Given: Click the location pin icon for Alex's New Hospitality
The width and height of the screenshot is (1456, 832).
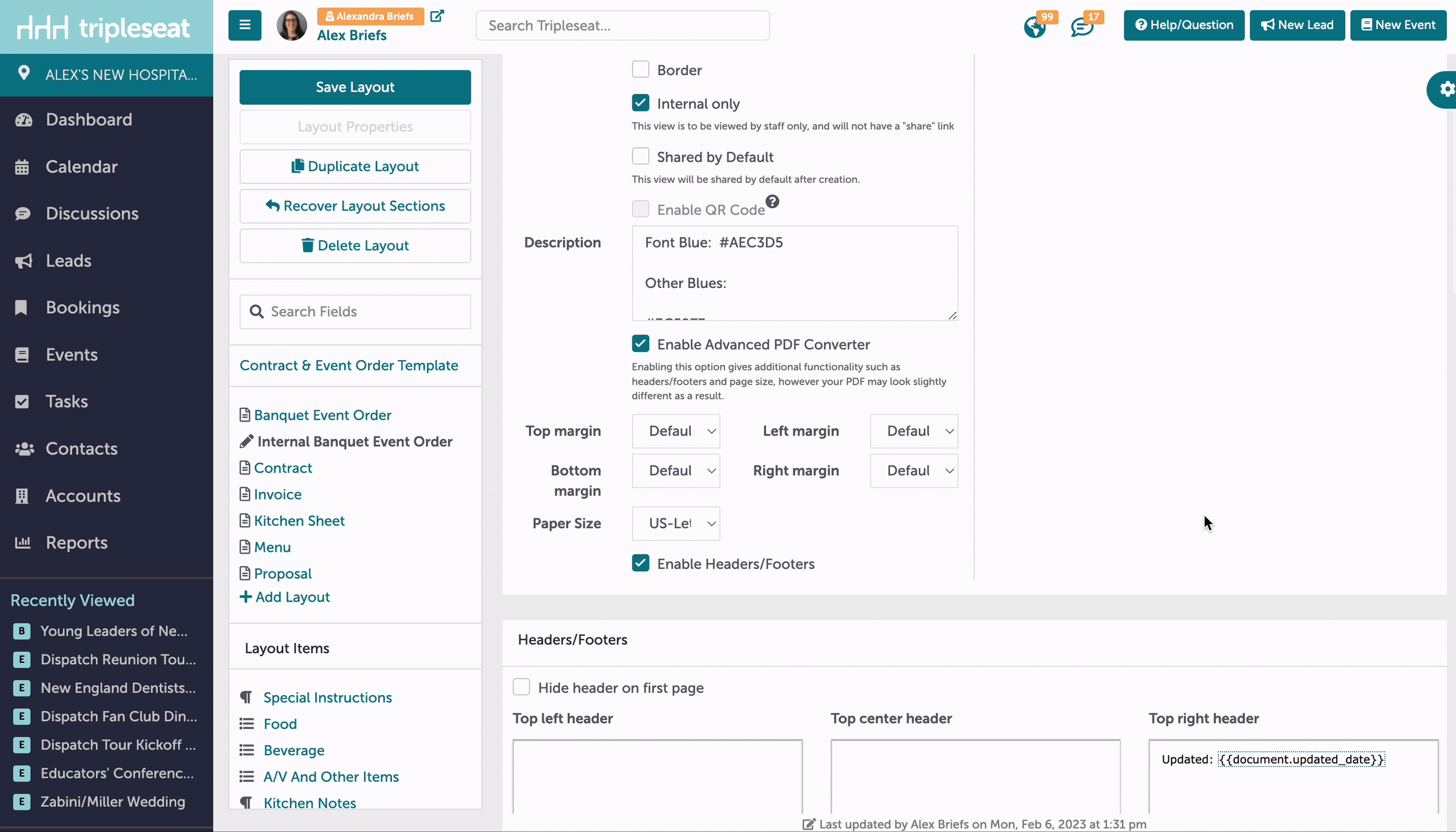Looking at the screenshot, I should tap(23, 73).
